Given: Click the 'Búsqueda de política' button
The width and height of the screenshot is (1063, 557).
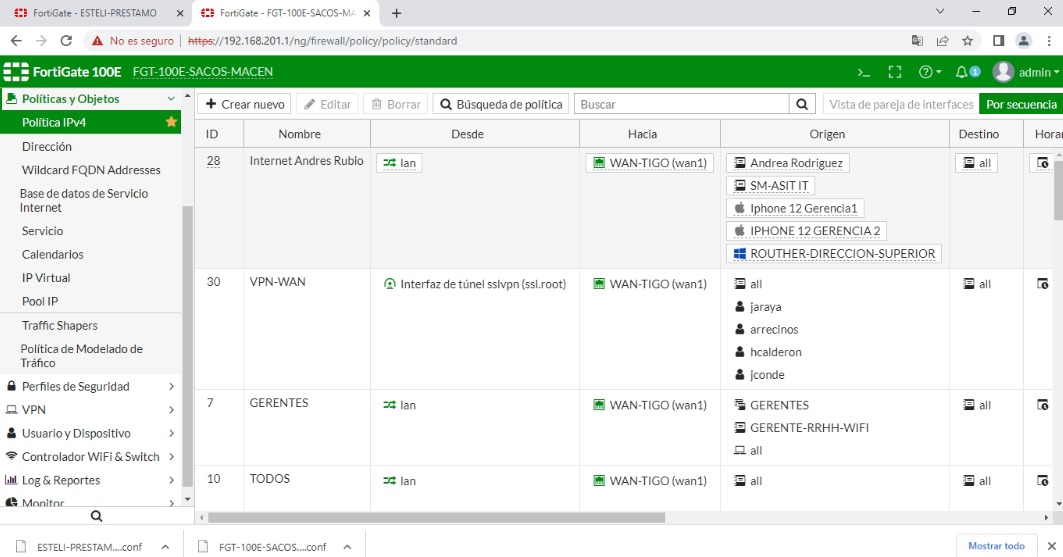Looking at the screenshot, I should 501,104.
